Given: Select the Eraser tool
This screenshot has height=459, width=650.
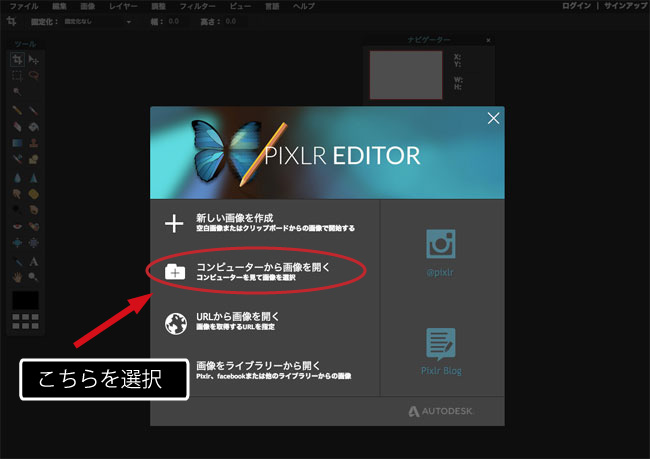Looking at the screenshot, I should 17,126.
